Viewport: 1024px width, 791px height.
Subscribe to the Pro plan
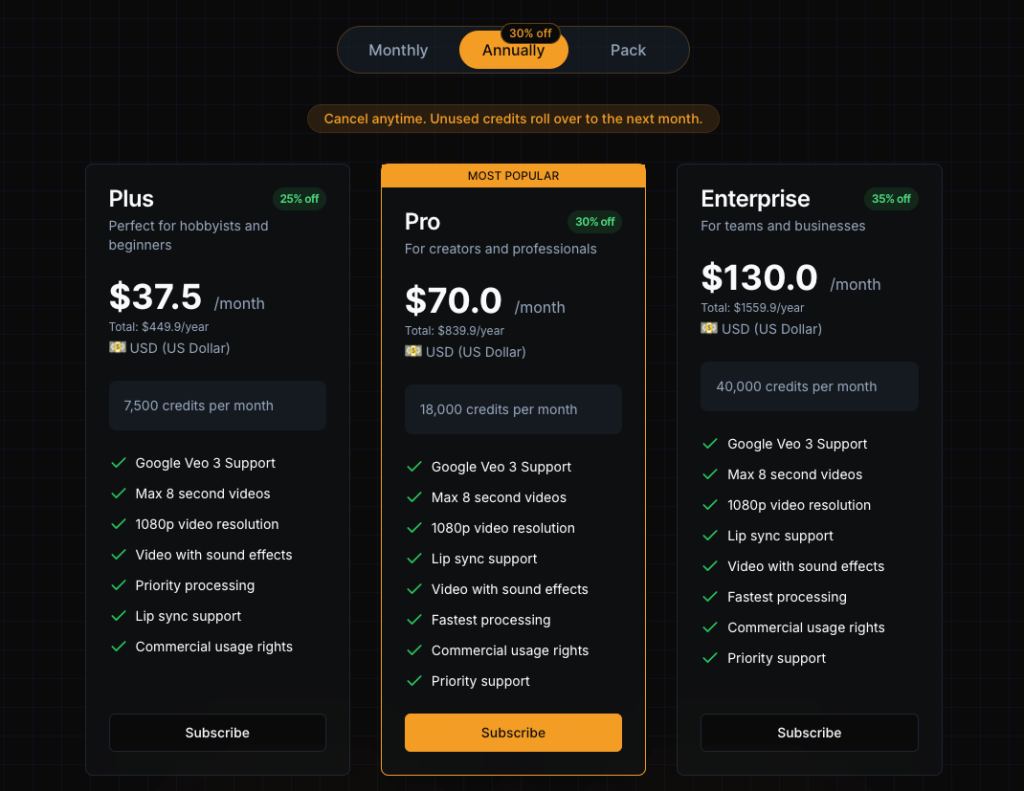click(513, 732)
